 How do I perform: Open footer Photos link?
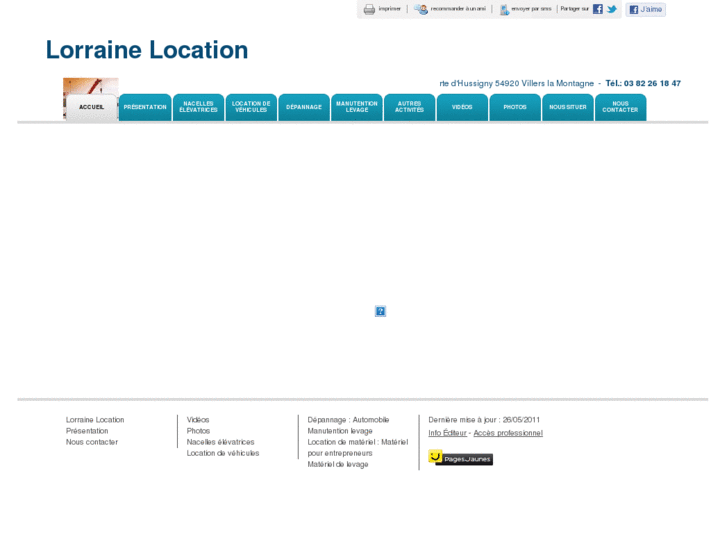[198, 431]
